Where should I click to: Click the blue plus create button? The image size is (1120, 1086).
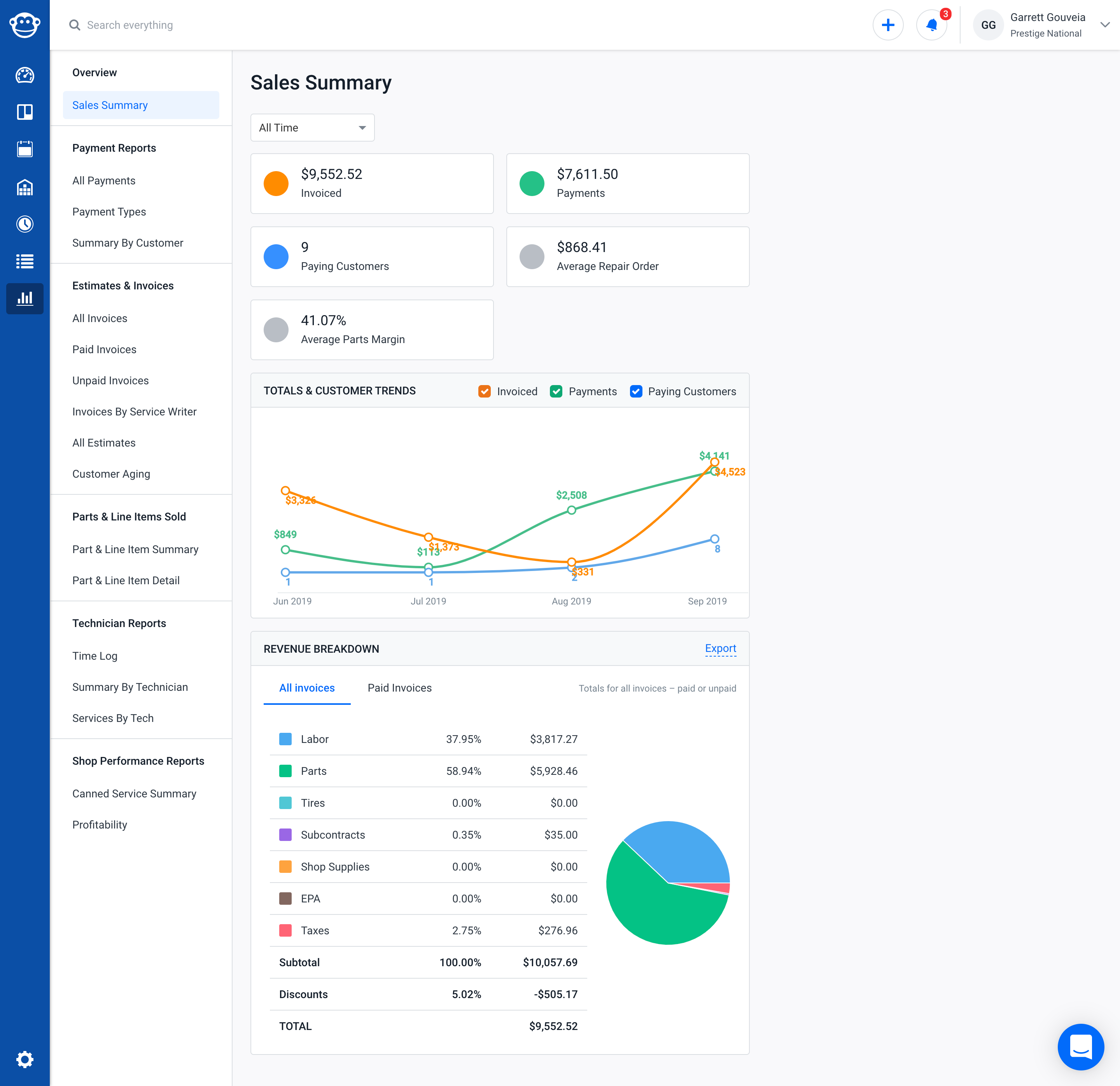coord(887,25)
